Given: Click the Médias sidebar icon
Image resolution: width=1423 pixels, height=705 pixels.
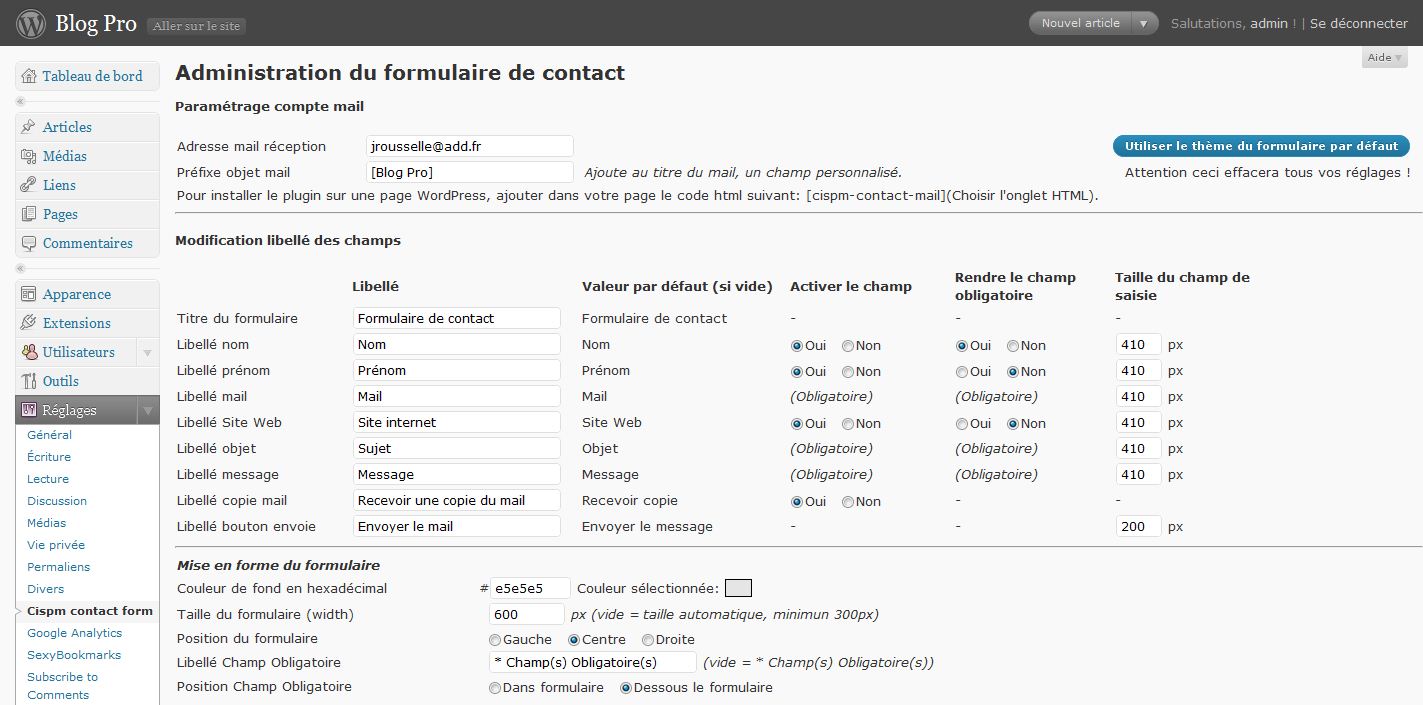Looking at the screenshot, I should click(28, 156).
